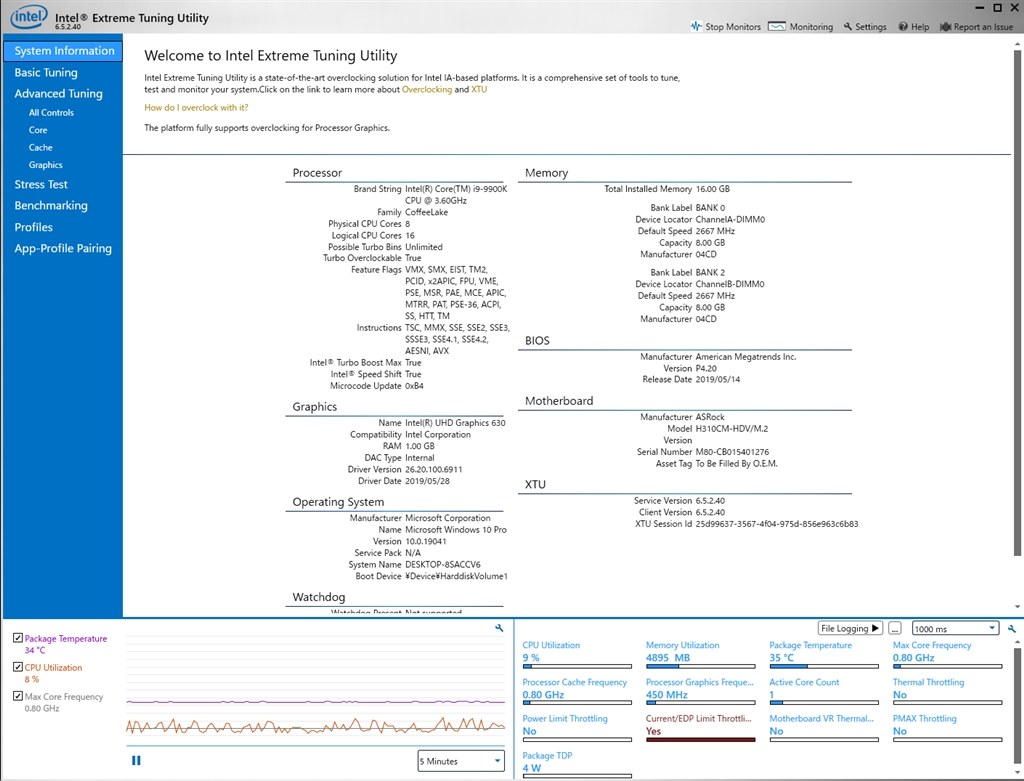Viewport: 1024px width, 781px height.
Task: Click the Thermal Throttling tile
Action: point(947,692)
